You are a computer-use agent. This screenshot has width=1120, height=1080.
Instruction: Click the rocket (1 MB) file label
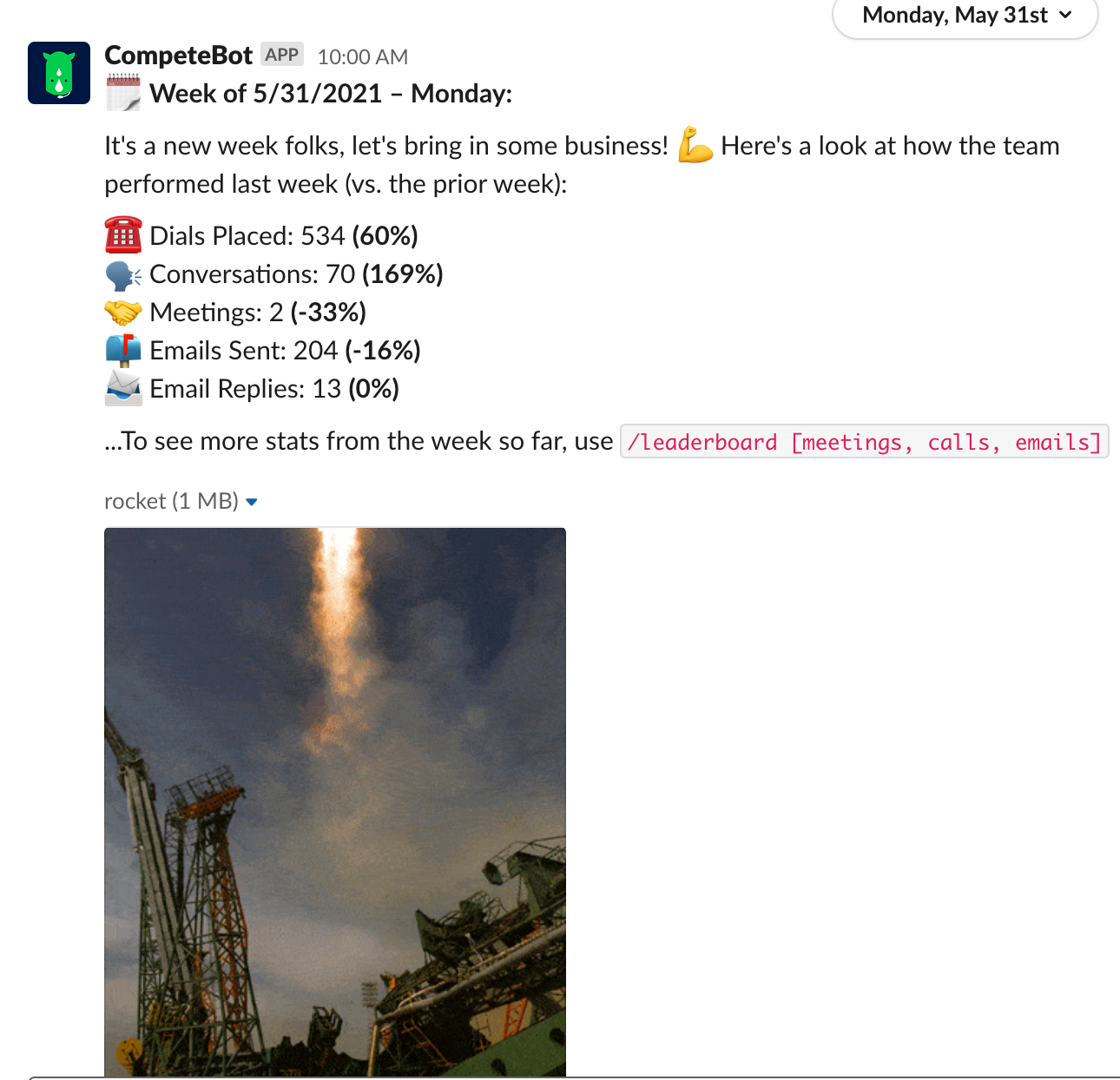(171, 501)
